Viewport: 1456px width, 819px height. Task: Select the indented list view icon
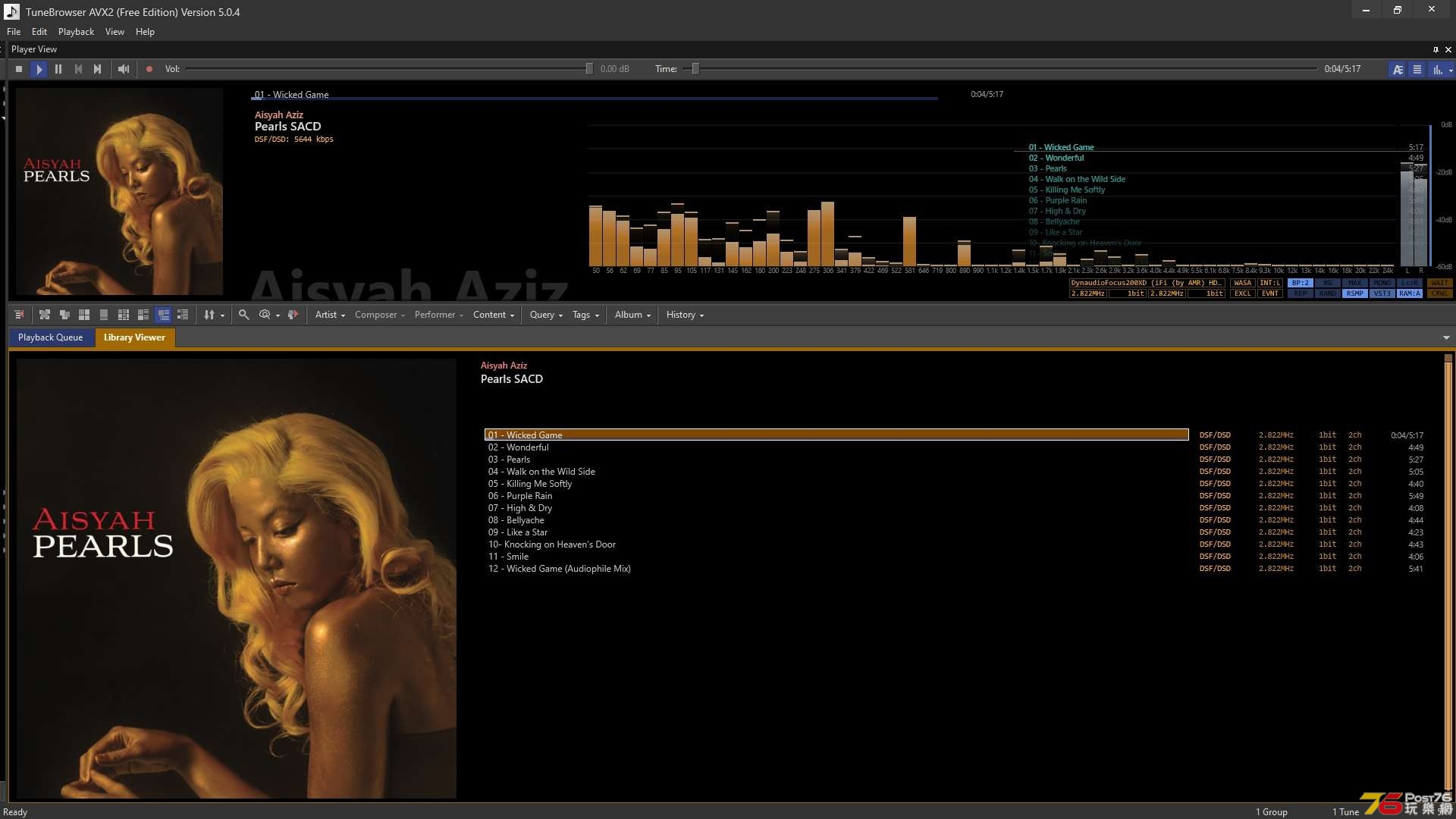(183, 315)
